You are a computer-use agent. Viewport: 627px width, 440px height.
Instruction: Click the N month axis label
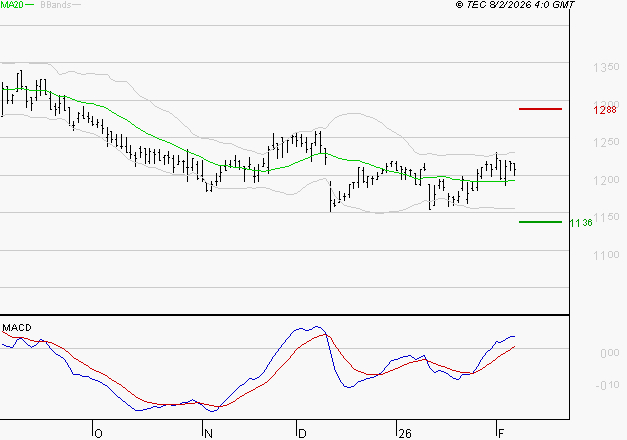coord(208,433)
